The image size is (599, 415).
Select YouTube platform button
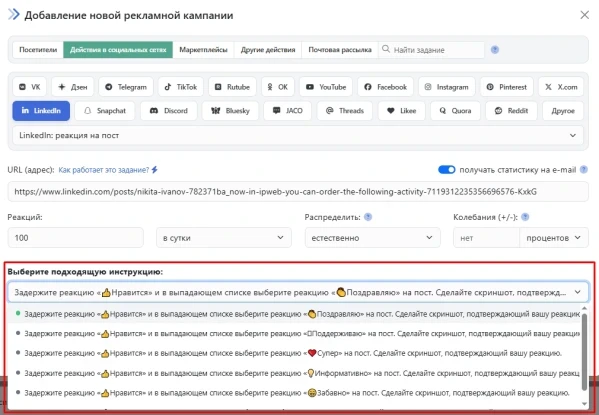[326, 87]
